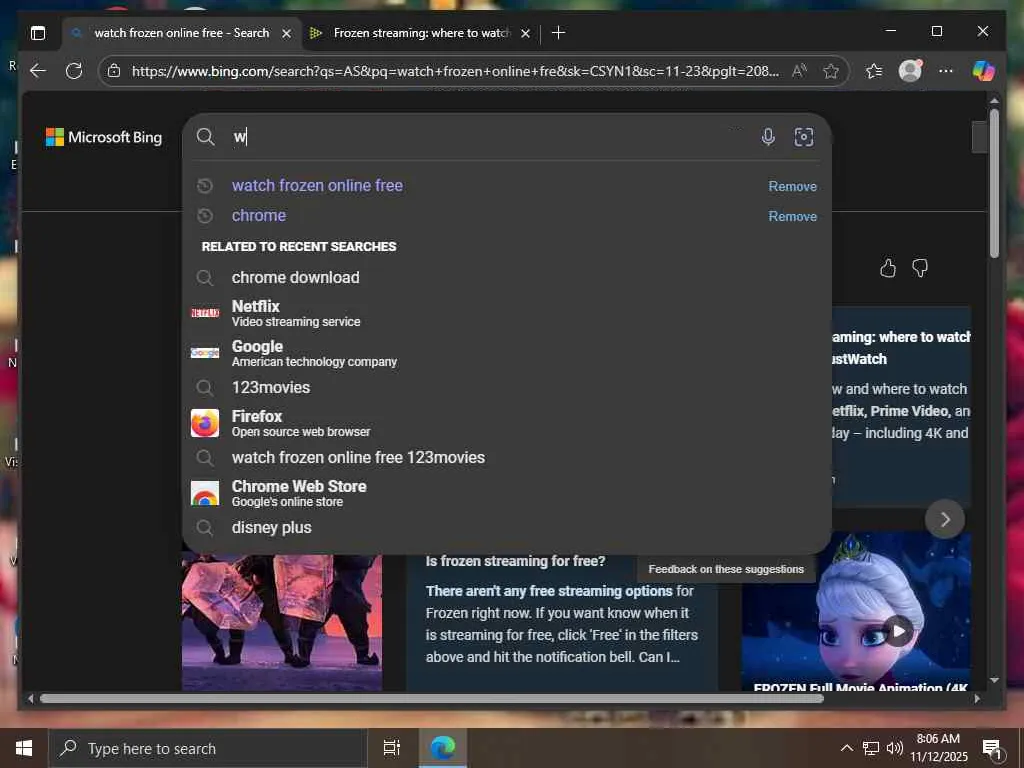Open Edge Settings and more menu

pyautogui.click(x=946, y=71)
